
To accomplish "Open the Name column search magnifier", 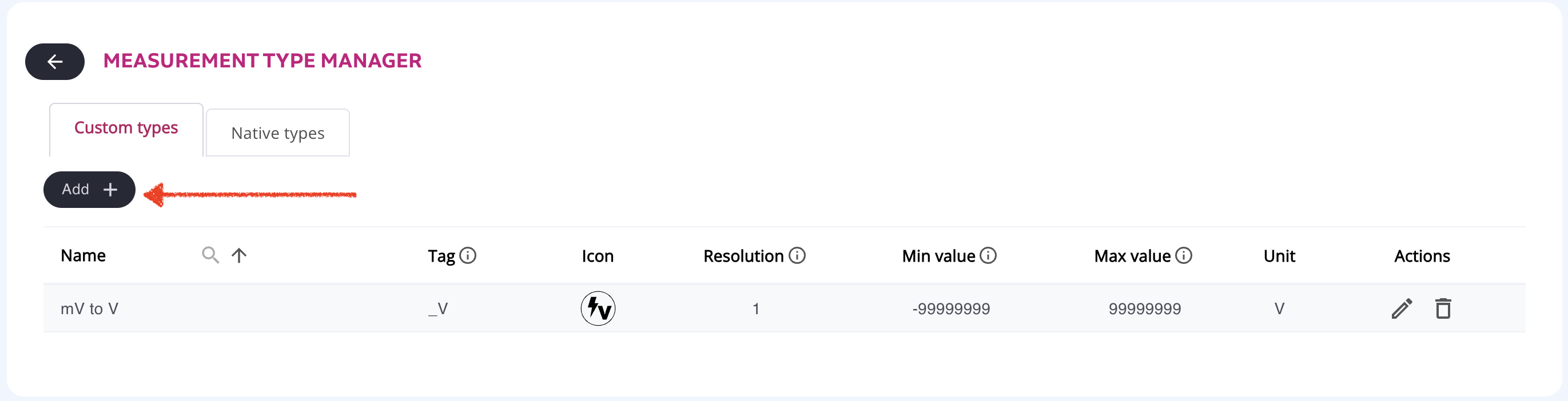I will tap(210, 255).
